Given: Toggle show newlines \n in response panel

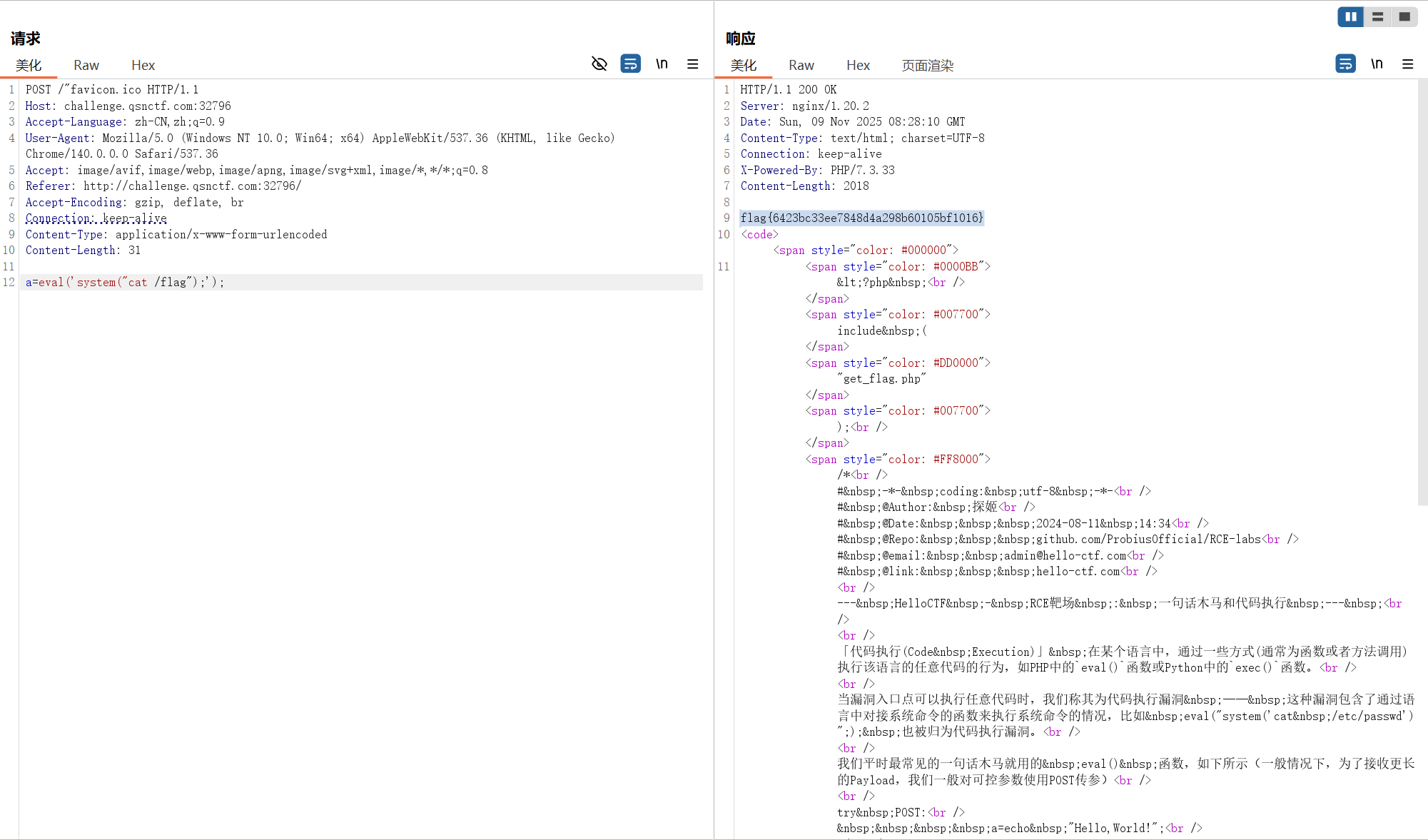Looking at the screenshot, I should tap(1377, 64).
